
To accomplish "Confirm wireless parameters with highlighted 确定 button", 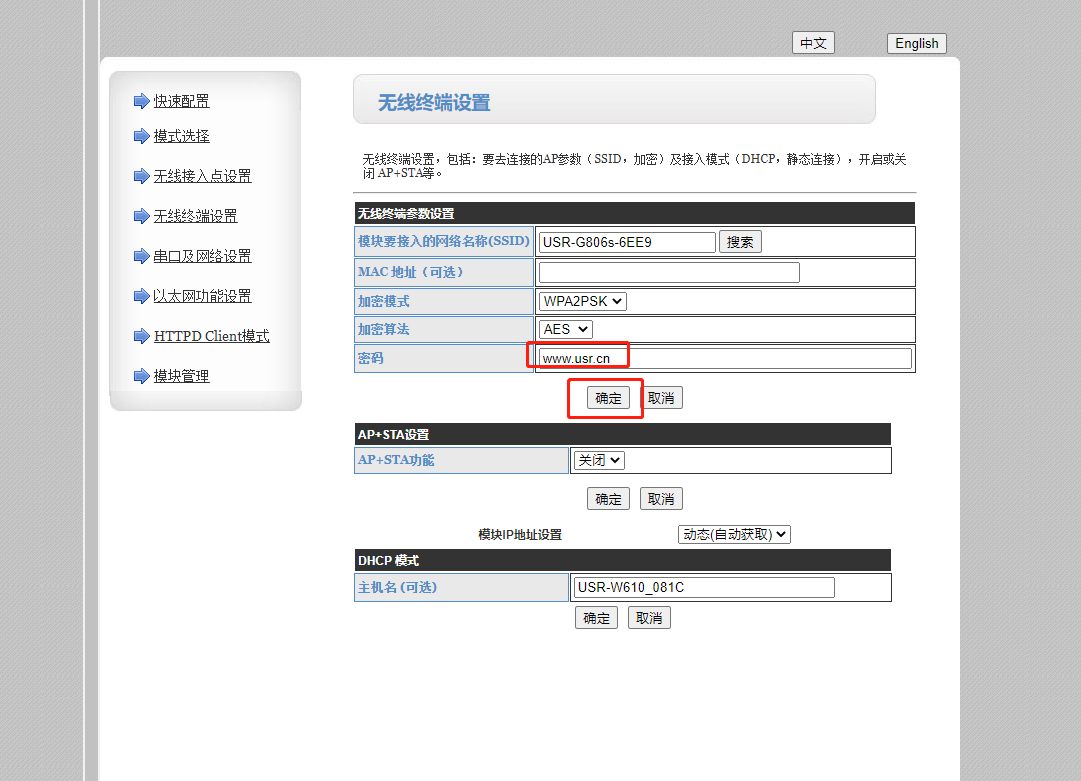I will pyautogui.click(x=608, y=398).
